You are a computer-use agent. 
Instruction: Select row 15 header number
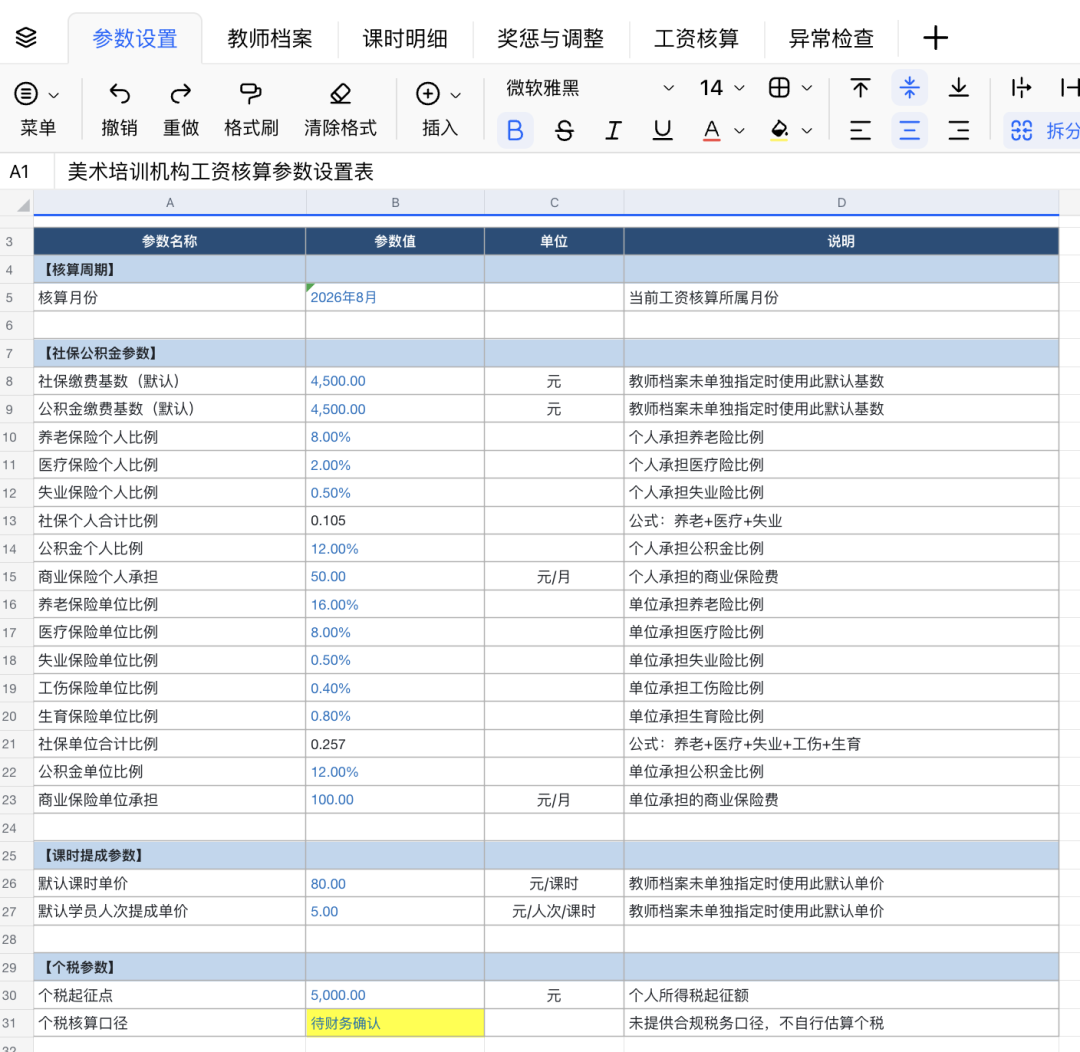pyautogui.click(x=10, y=577)
